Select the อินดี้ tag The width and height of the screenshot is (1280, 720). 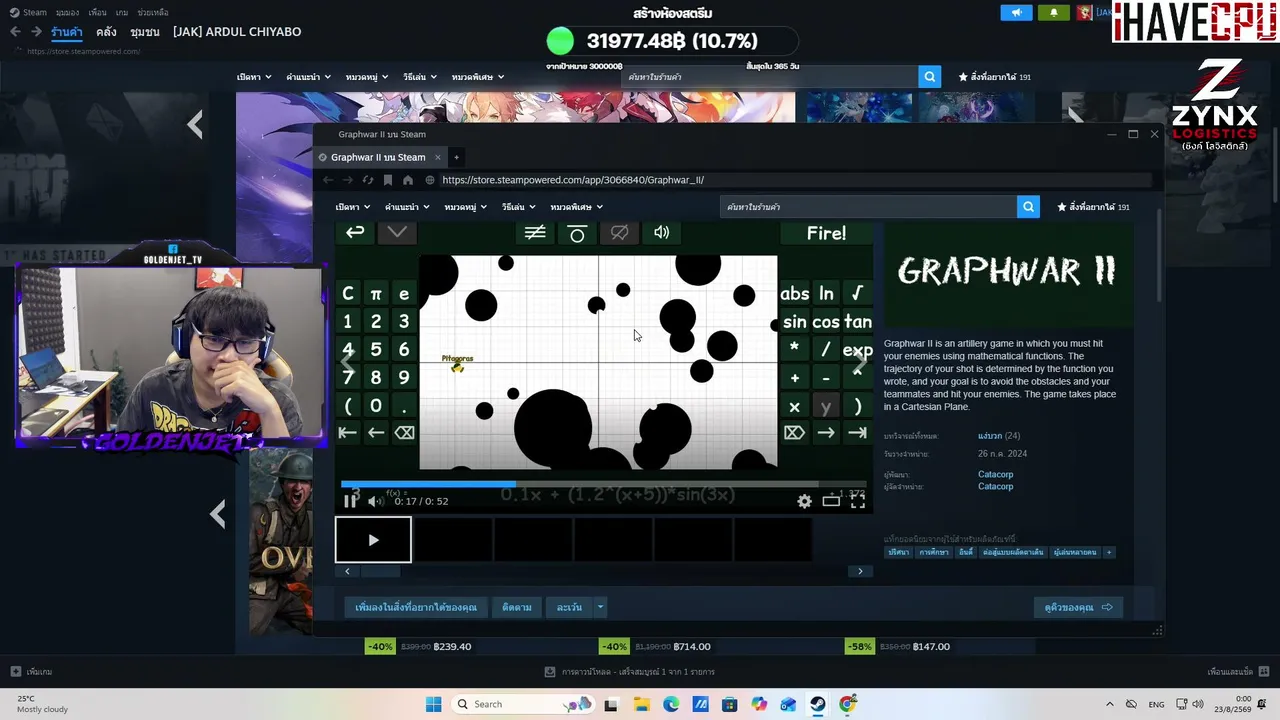(966, 552)
